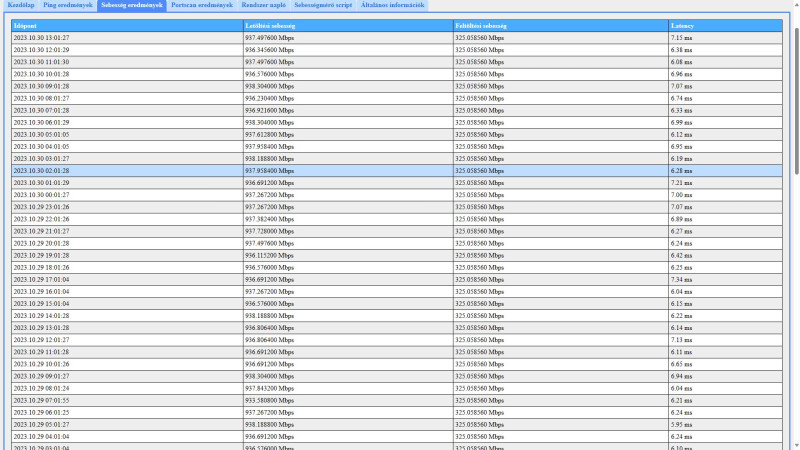
Task: Click timestamp 2023.10.29 12:01:27
Action: 41,340
